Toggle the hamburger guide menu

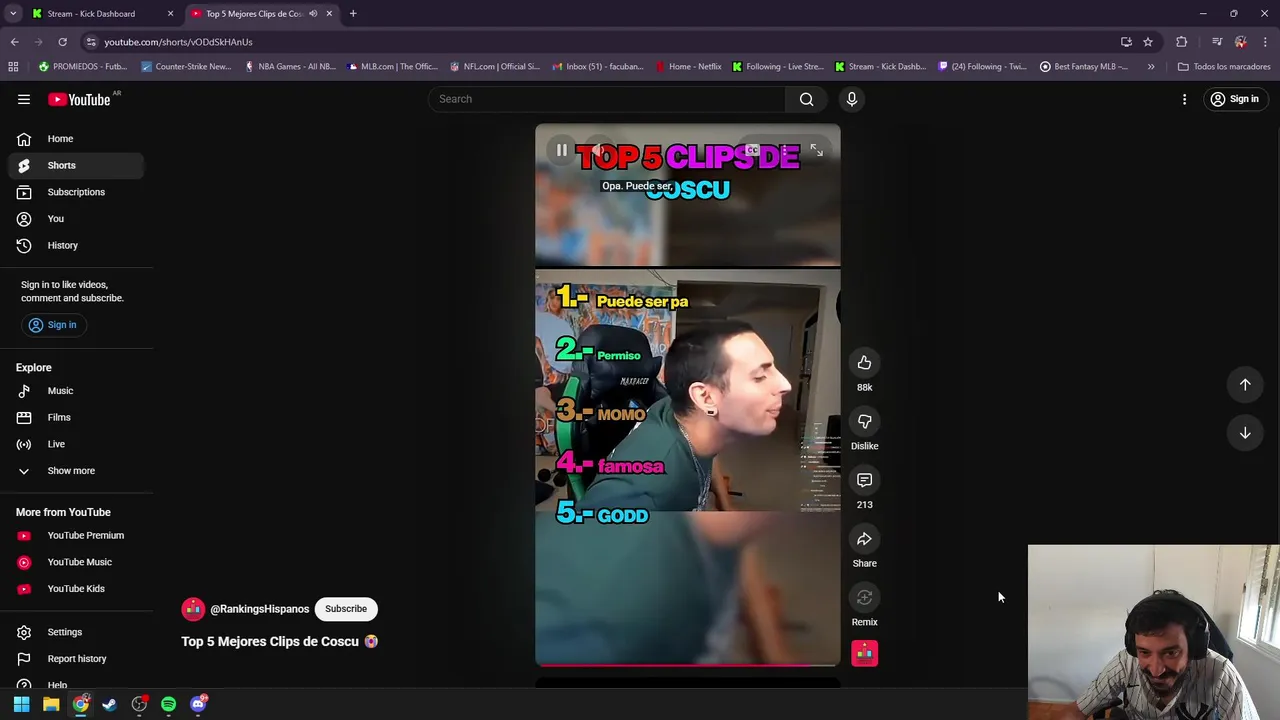pos(24,99)
